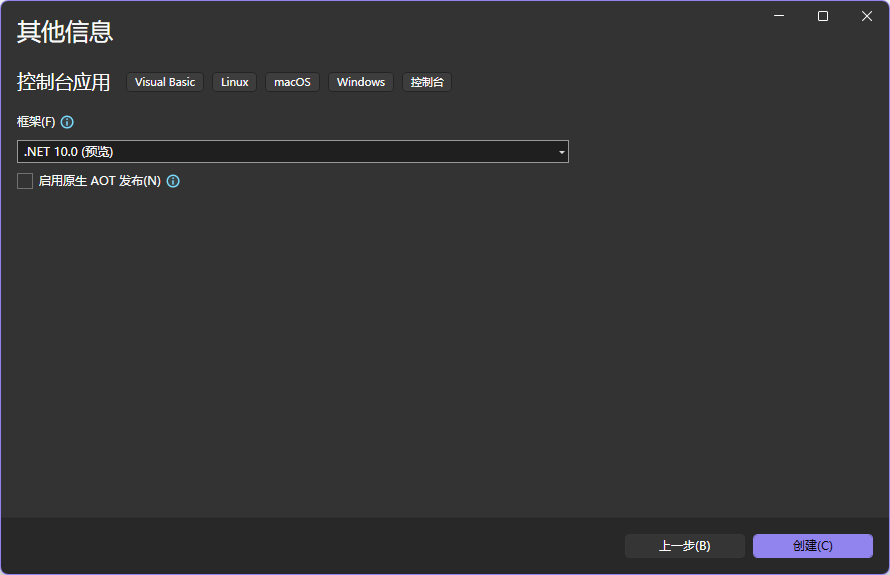Click the 启用原生 AOT 发布(N) label text
This screenshot has height=575, width=890.
[99, 181]
